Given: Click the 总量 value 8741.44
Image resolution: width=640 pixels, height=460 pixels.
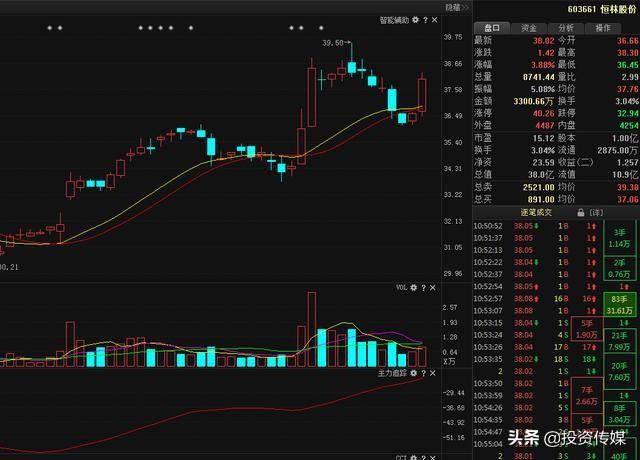Looking at the screenshot, I should (539, 77).
